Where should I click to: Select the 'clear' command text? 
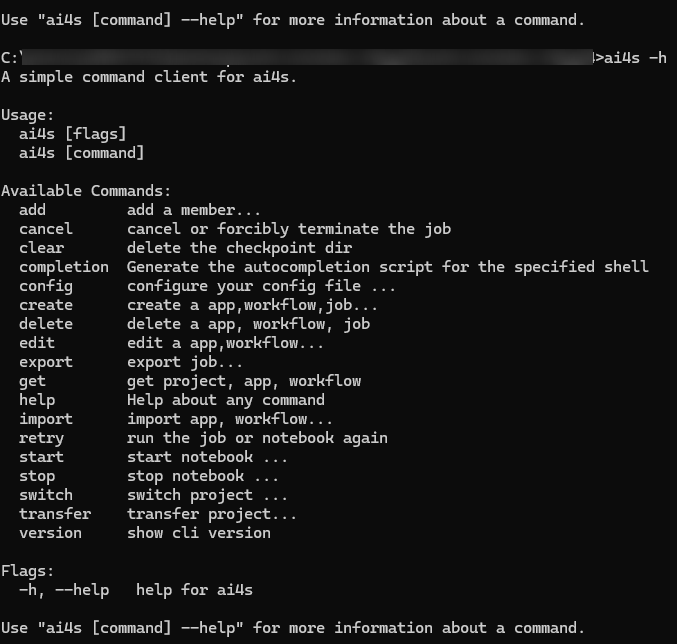pyautogui.click(x=41, y=248)
